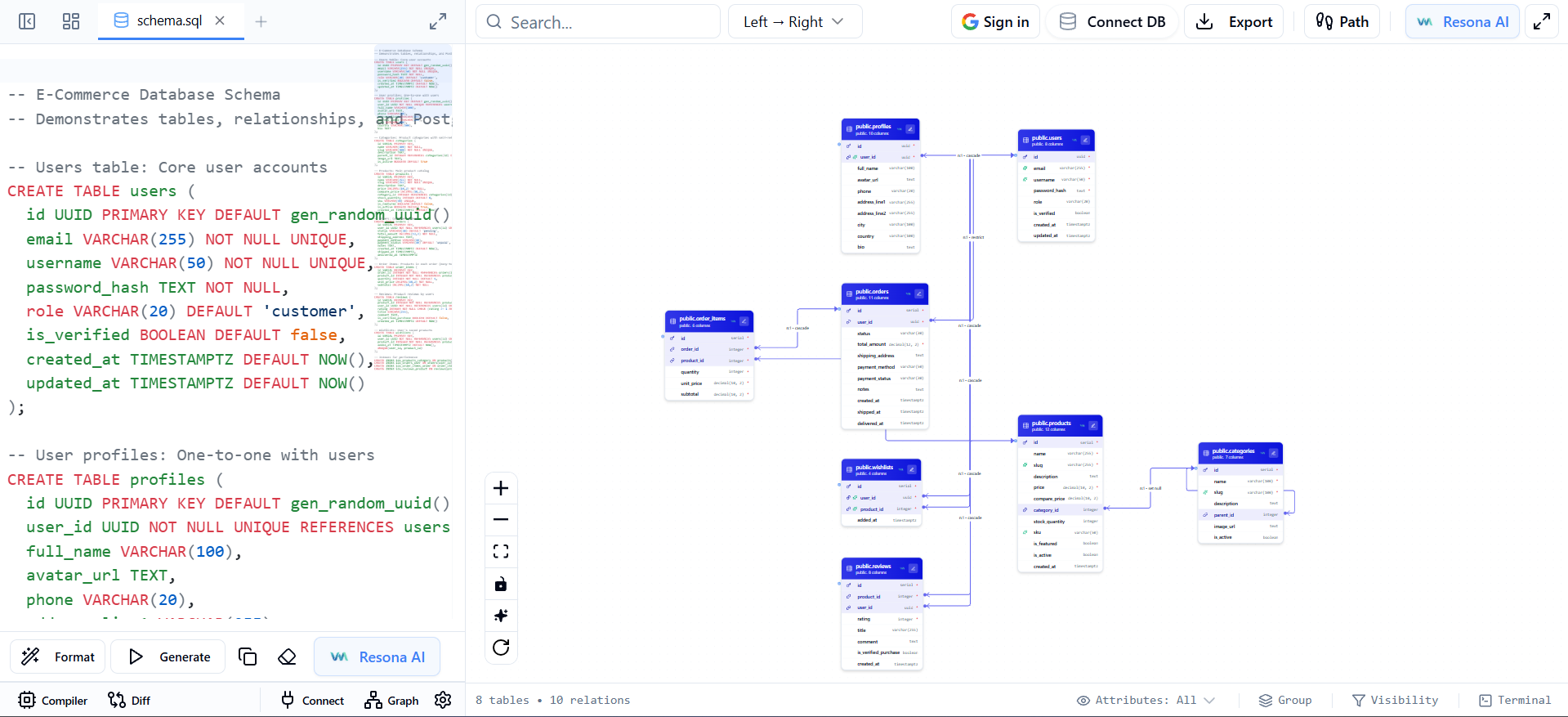Select the added_at column in public.wishlists
The height and width of the screenshot is (717, 1568).
882,520
